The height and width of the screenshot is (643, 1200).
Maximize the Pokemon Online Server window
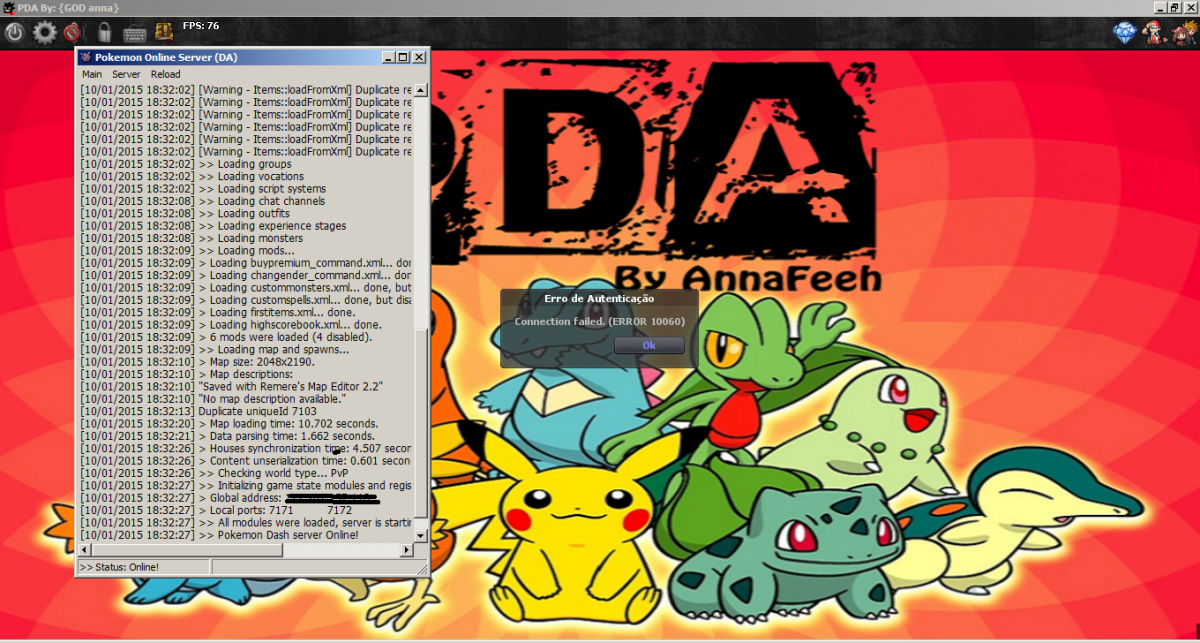coord(403,57)
